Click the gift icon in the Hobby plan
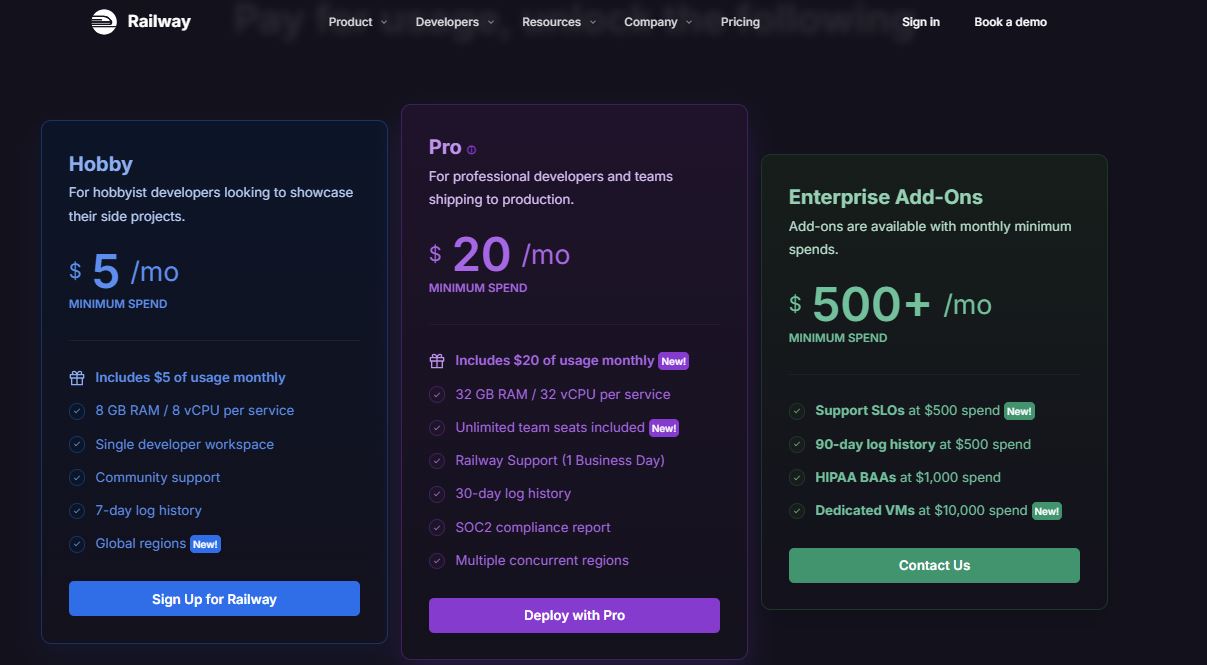 point(77,378)
